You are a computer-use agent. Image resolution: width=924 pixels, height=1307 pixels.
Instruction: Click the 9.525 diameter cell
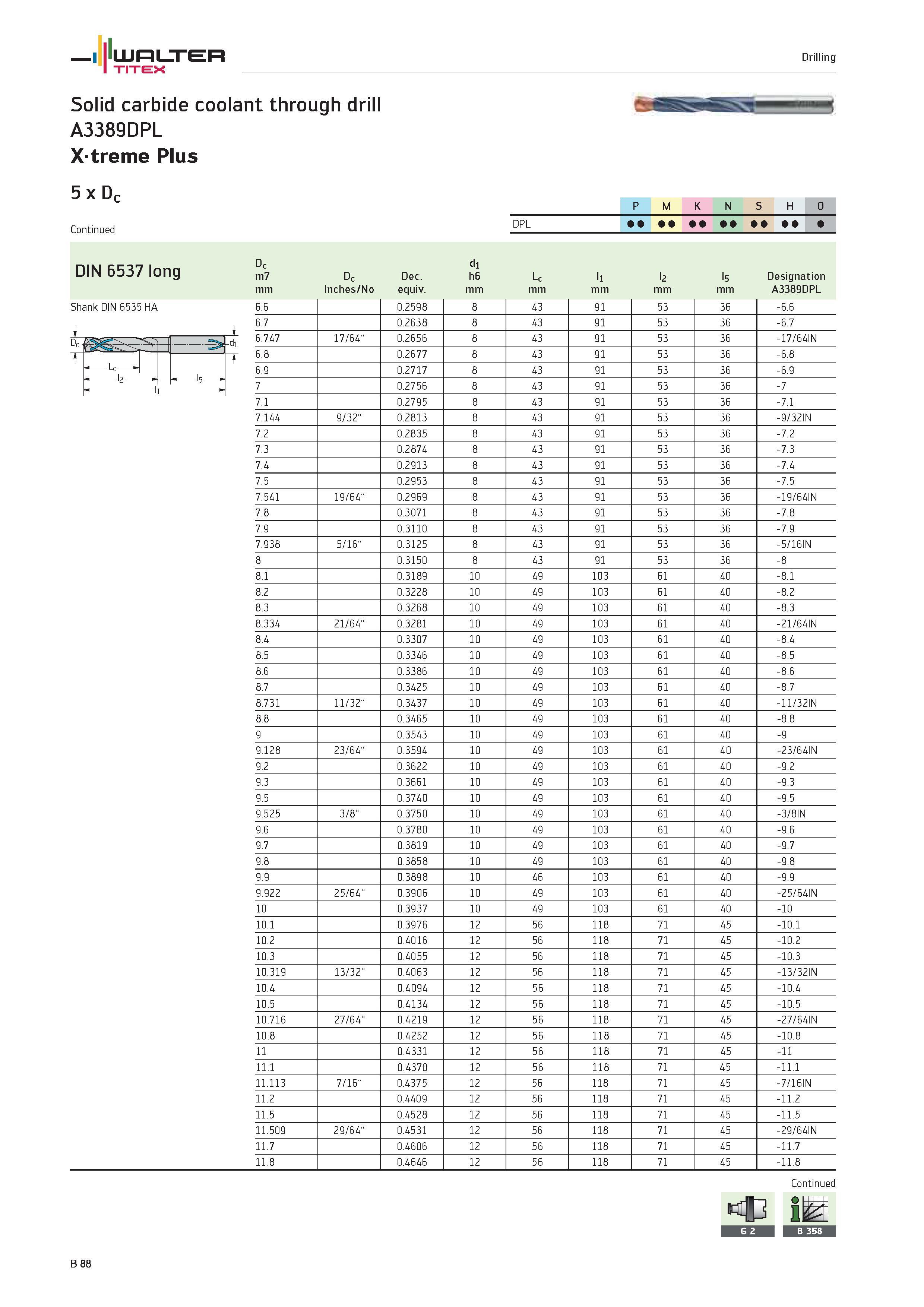tap(268, 814)
